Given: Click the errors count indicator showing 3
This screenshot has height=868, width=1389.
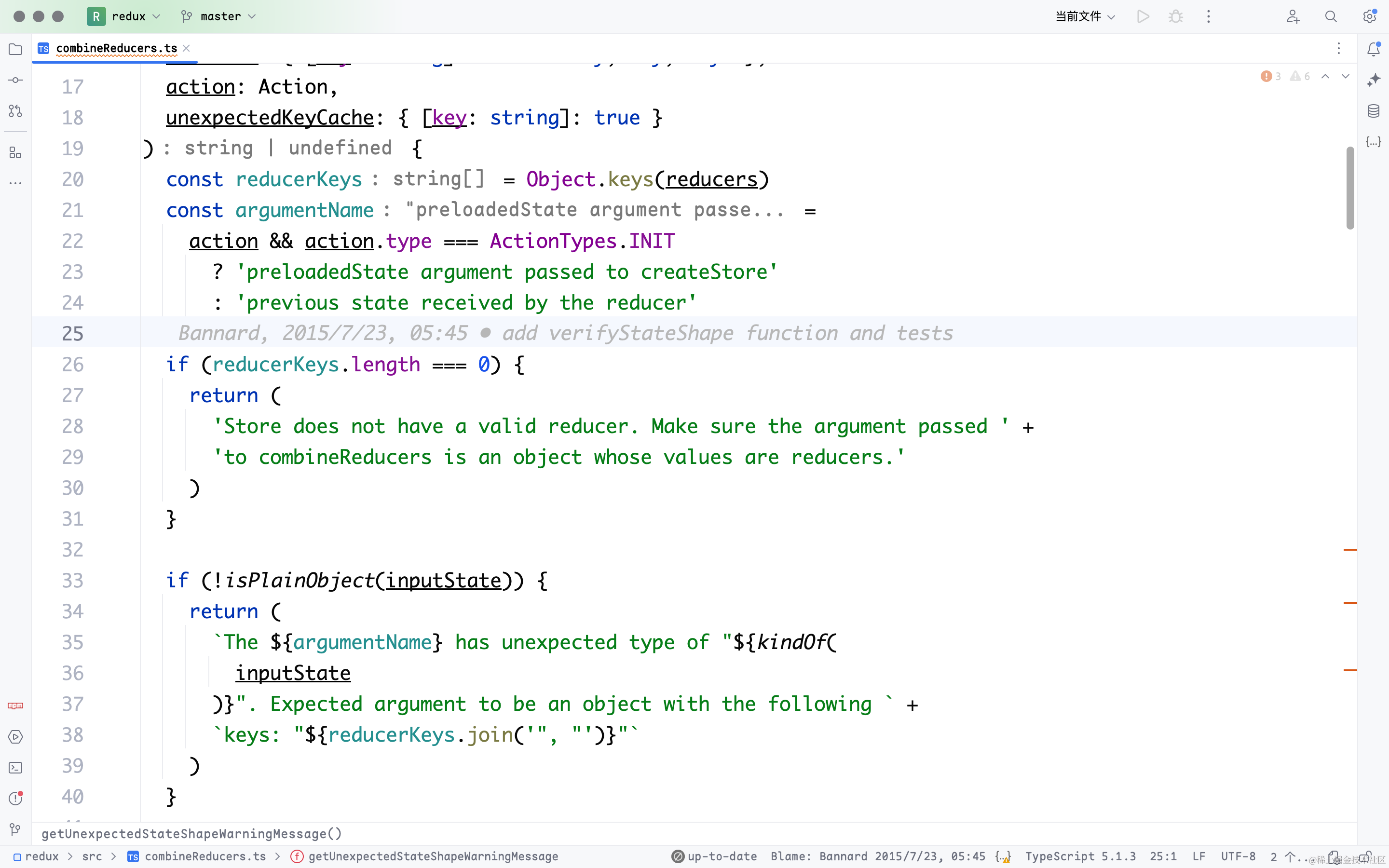Looking at the screenshot, I should pos(1271,76).
